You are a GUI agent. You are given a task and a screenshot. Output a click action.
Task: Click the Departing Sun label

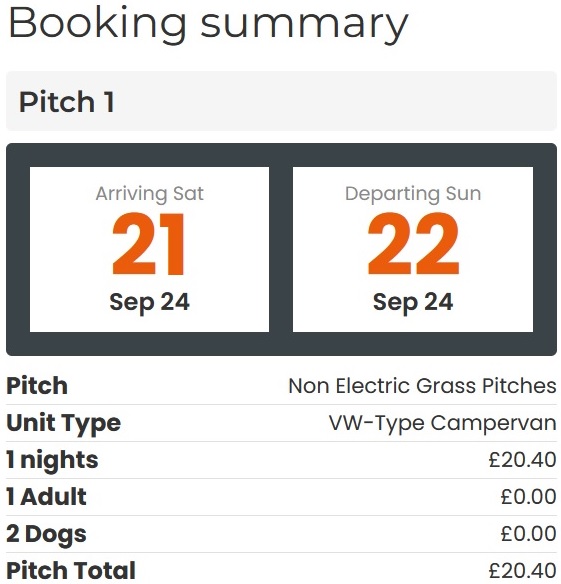413,194
